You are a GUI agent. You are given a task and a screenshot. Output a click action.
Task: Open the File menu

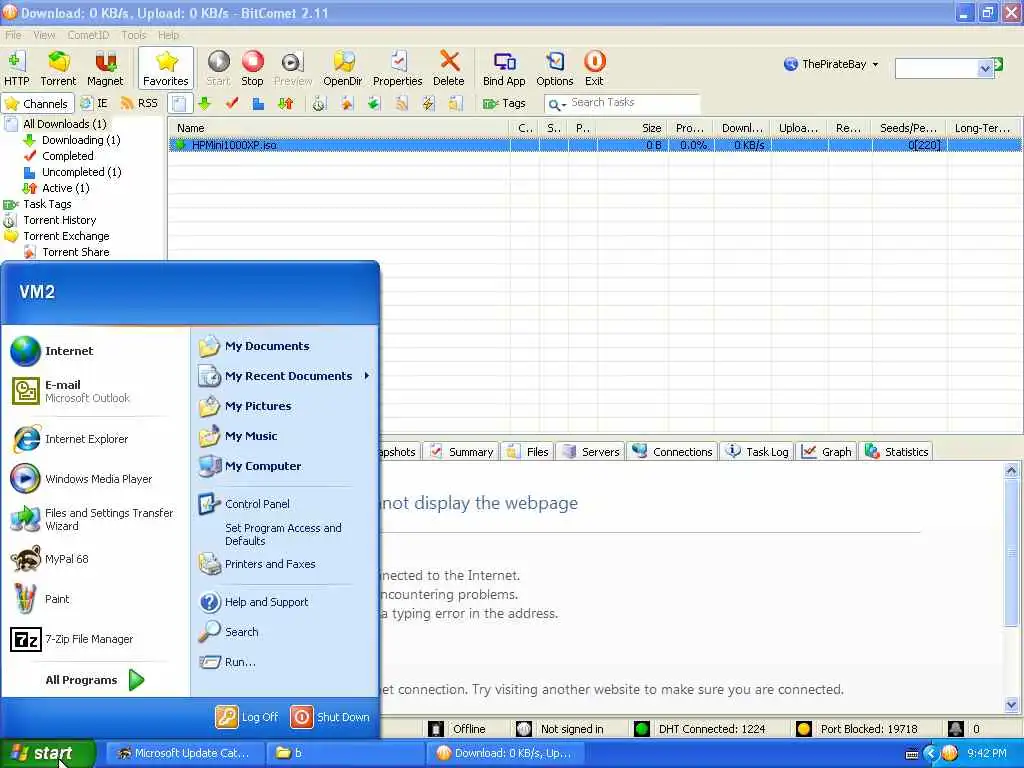tap(13, 35)
